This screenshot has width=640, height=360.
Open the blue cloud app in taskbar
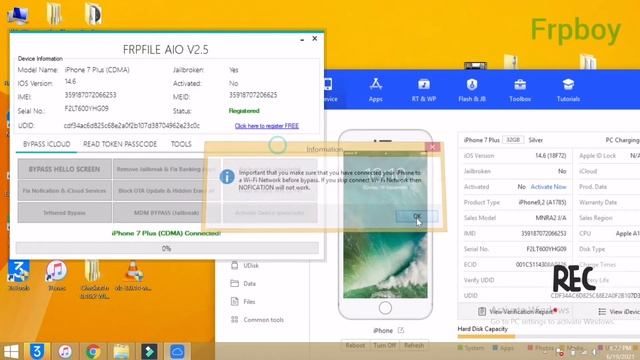coord(177,351)
